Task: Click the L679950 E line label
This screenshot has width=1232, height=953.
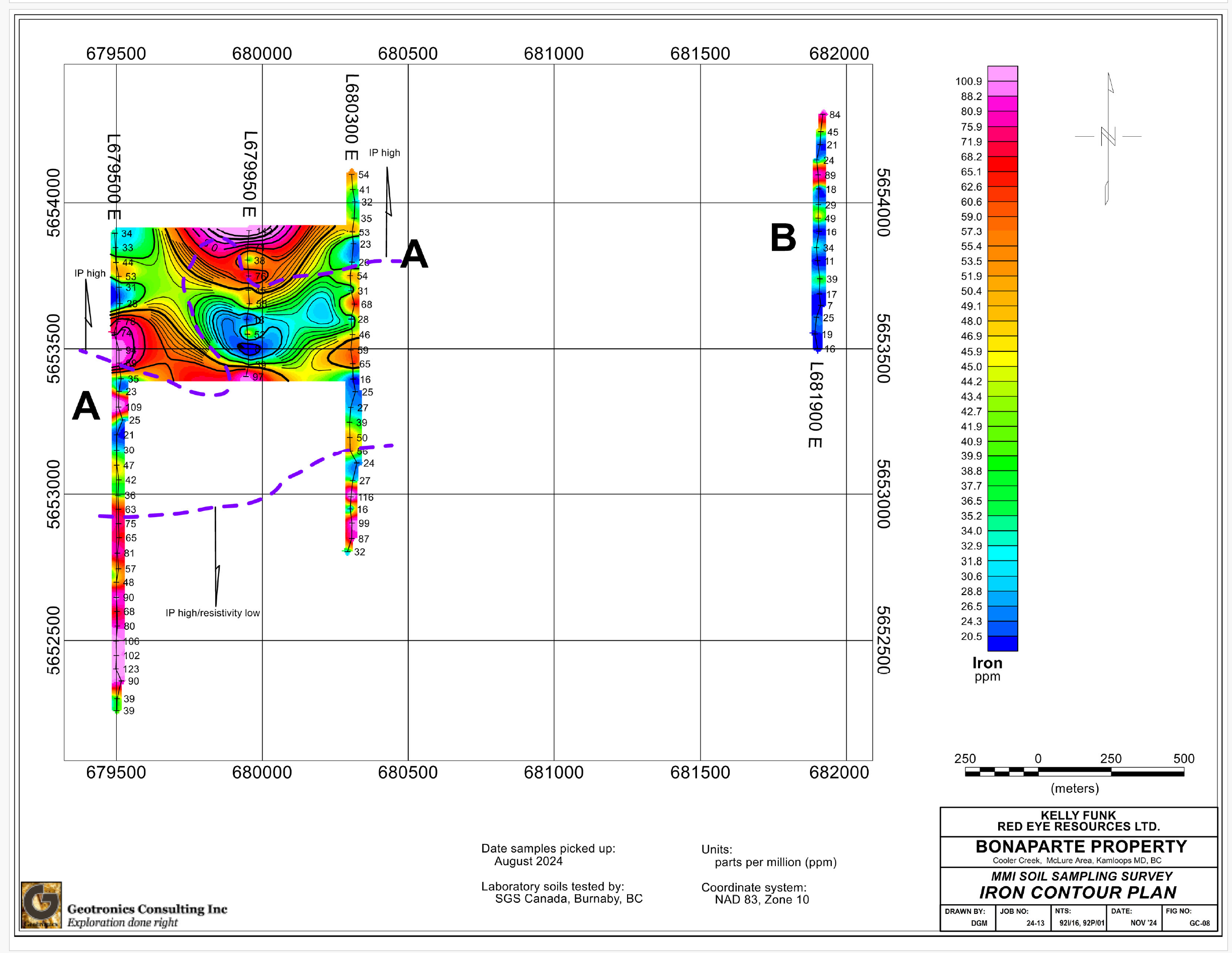Action: pos(250,174)
